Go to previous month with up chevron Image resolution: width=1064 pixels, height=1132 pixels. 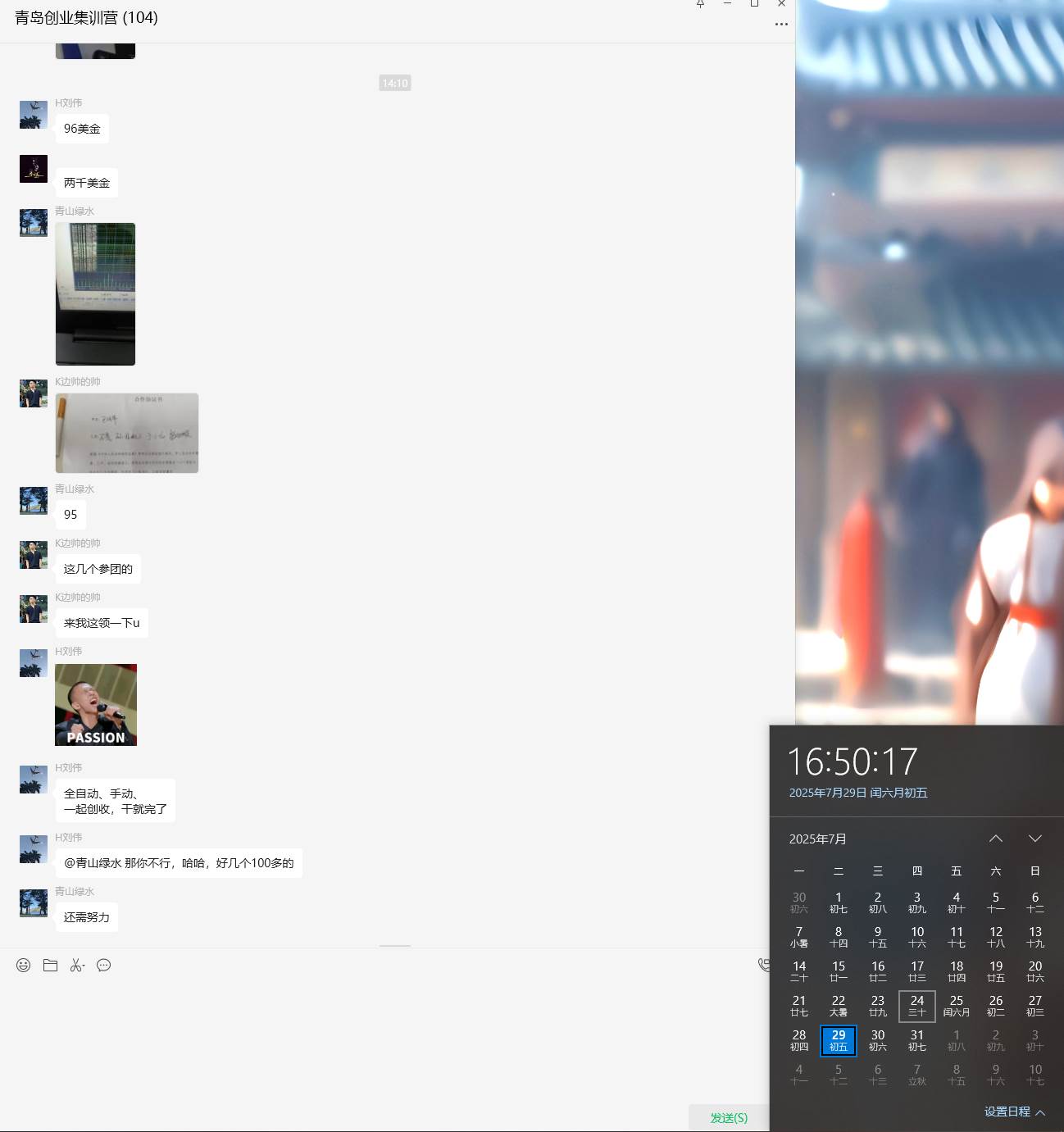995,839
